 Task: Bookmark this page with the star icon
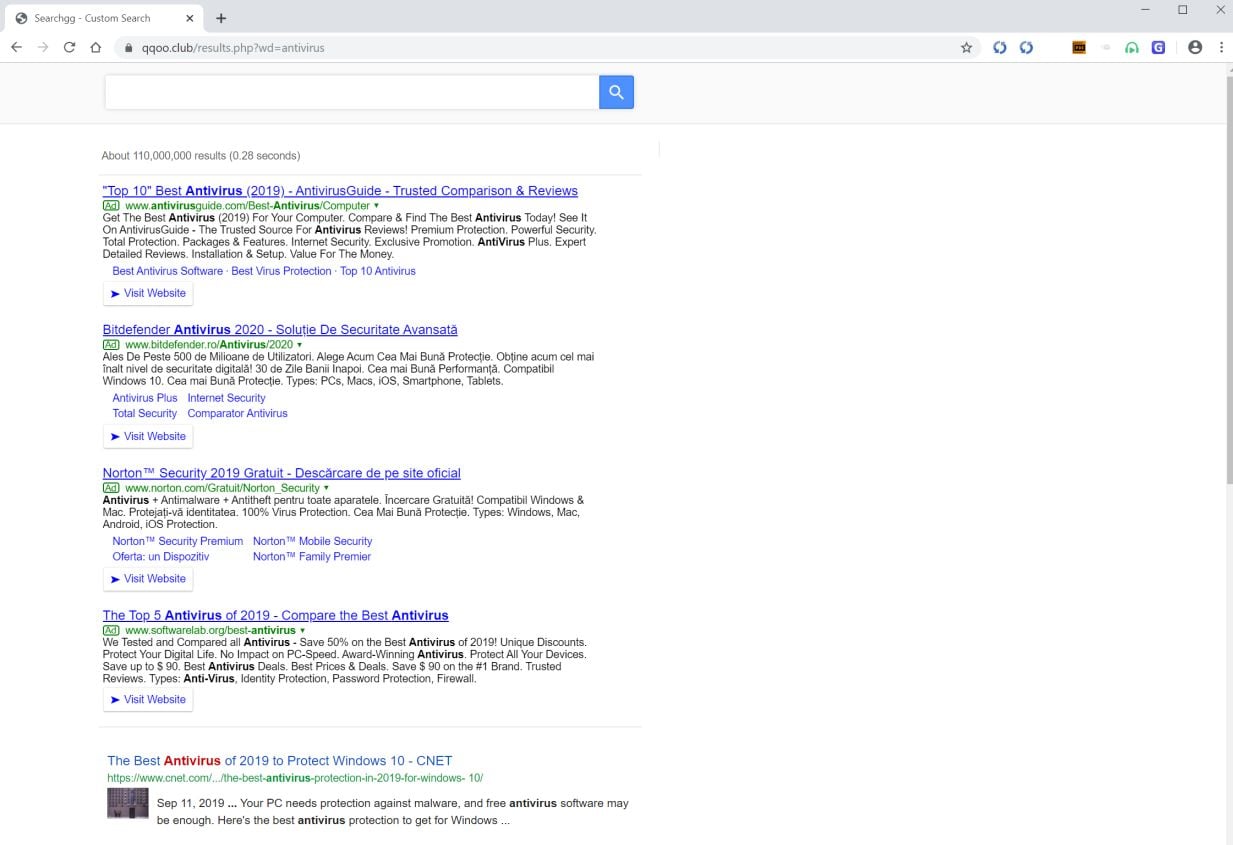(x=966, y=47)
